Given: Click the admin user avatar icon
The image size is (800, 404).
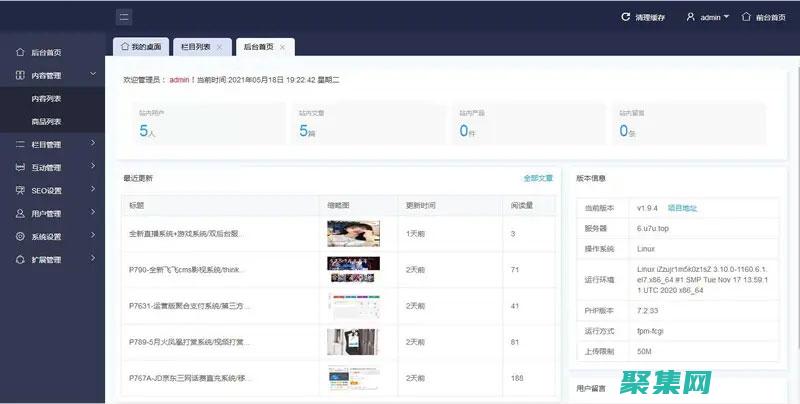Looking at the screenshot, I should [691, 17].
